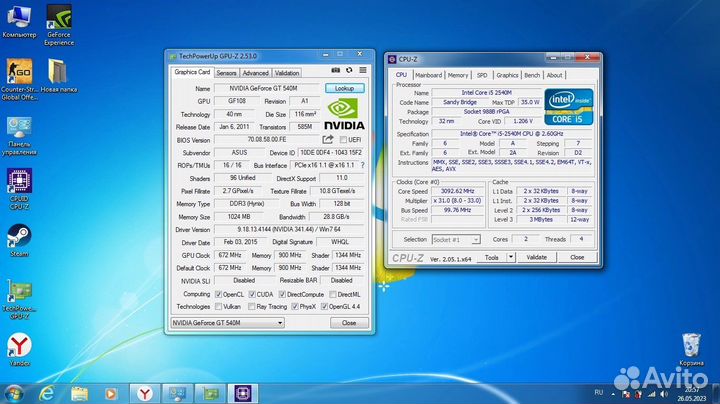Switch to the About tab in CPU-Z
Screen dimensions: 720x404
tap(554, 75)
